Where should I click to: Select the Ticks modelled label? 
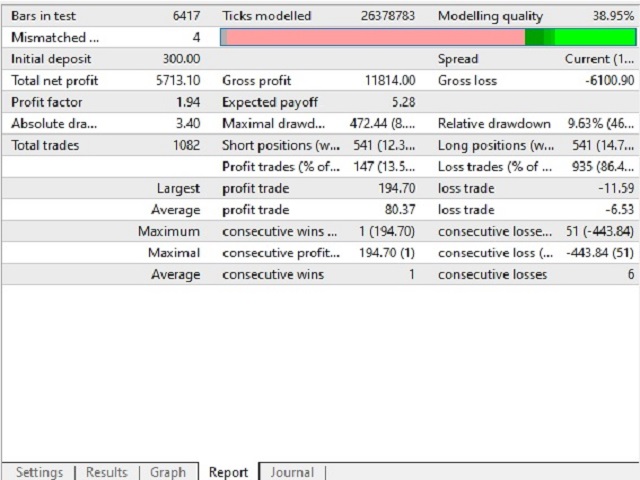[267, 16]
